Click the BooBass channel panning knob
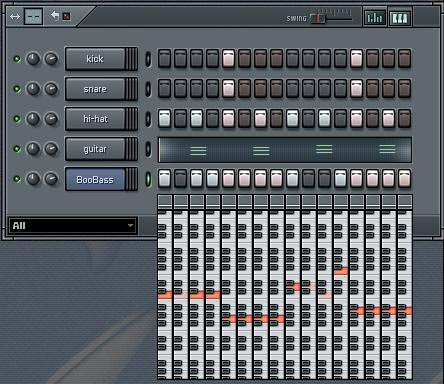The height and width of the screenshot is (384, 444). (x=33, y=179)
